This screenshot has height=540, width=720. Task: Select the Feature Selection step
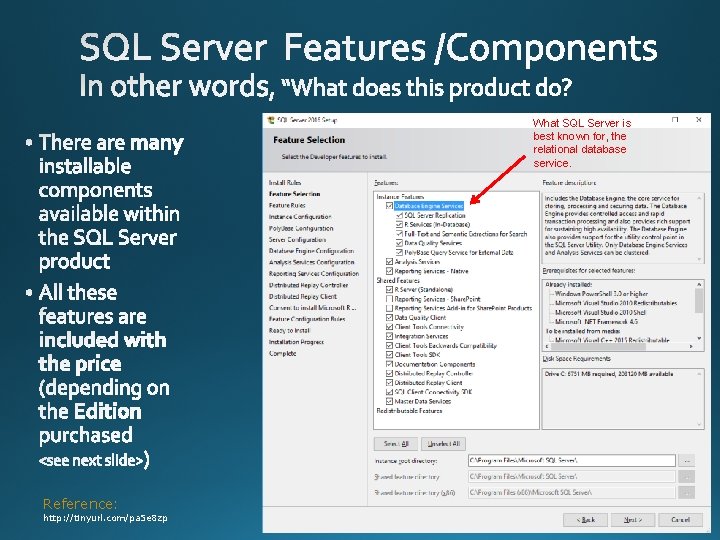pos(295,194)
